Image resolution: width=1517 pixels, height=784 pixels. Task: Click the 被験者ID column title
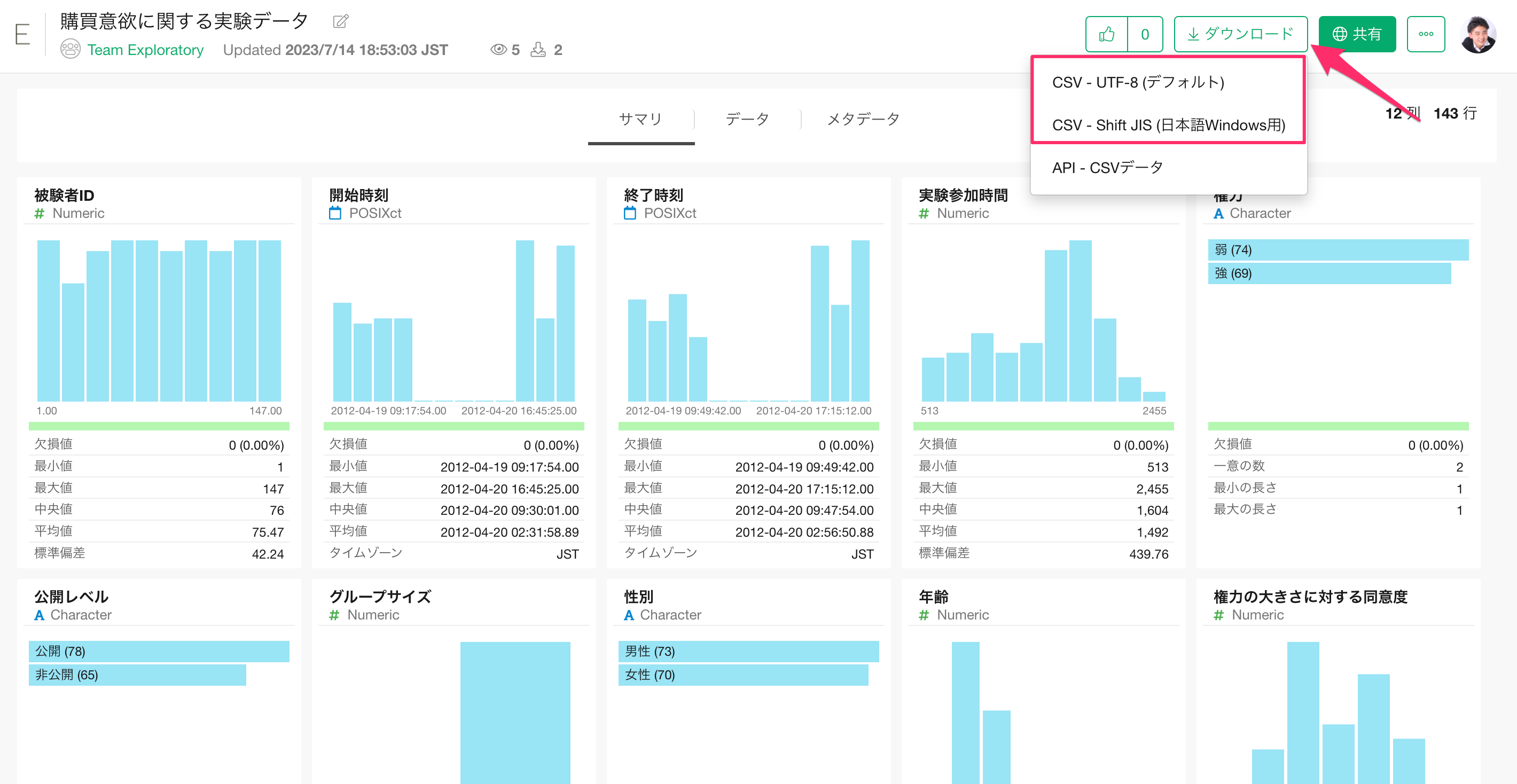64,195
